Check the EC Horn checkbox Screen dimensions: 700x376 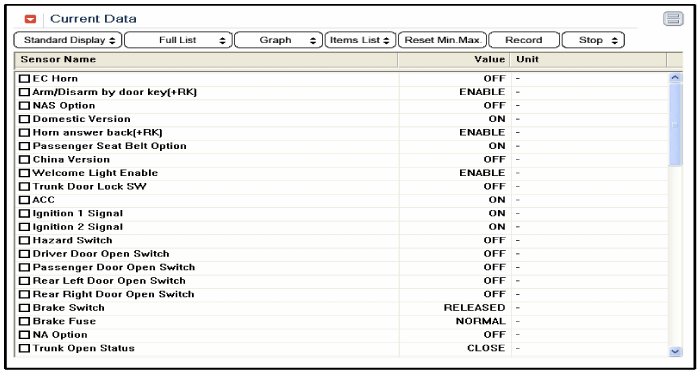click(24, 79)
